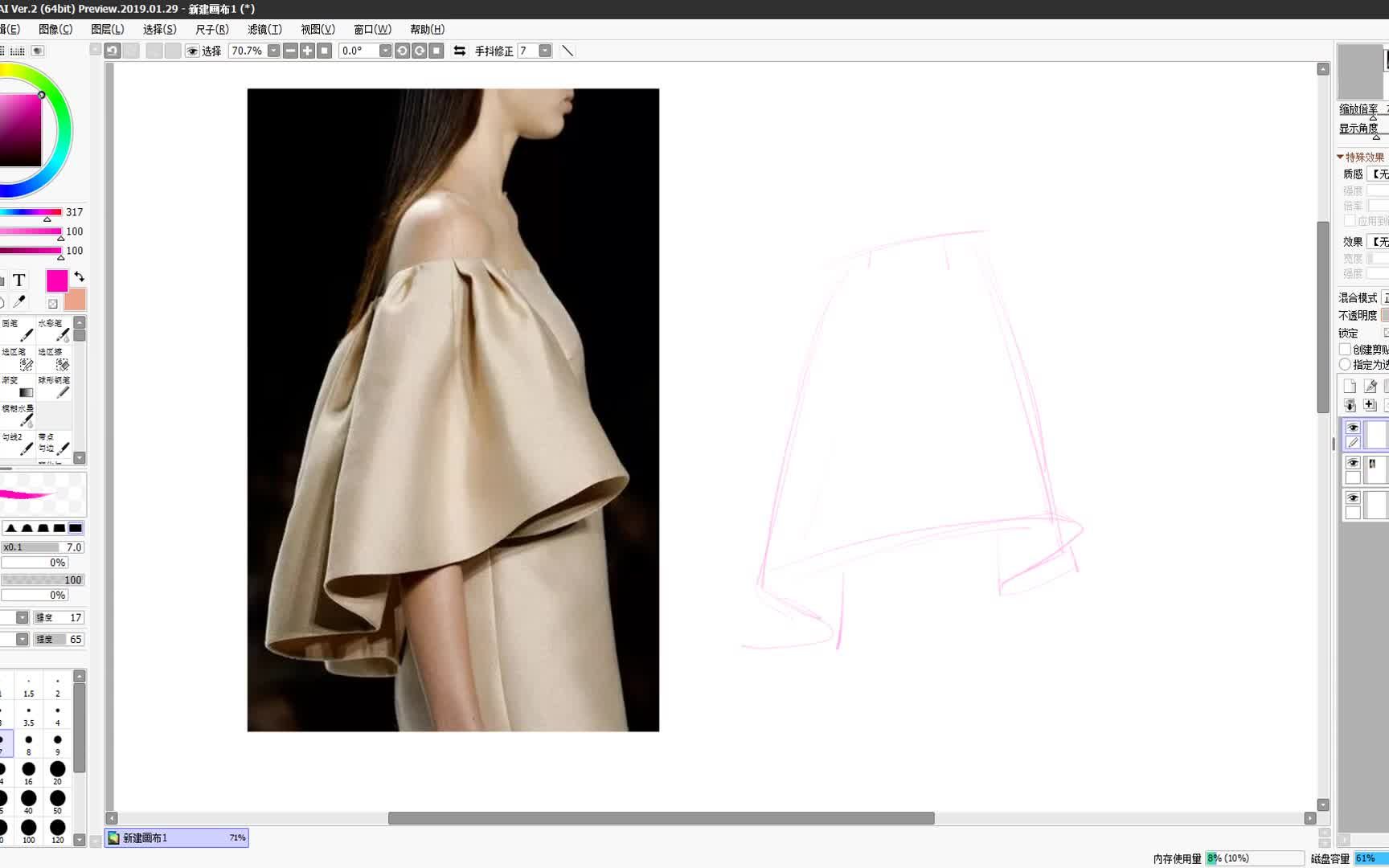
Task: Open the 视图(V) menu
Action: (318, 29)
